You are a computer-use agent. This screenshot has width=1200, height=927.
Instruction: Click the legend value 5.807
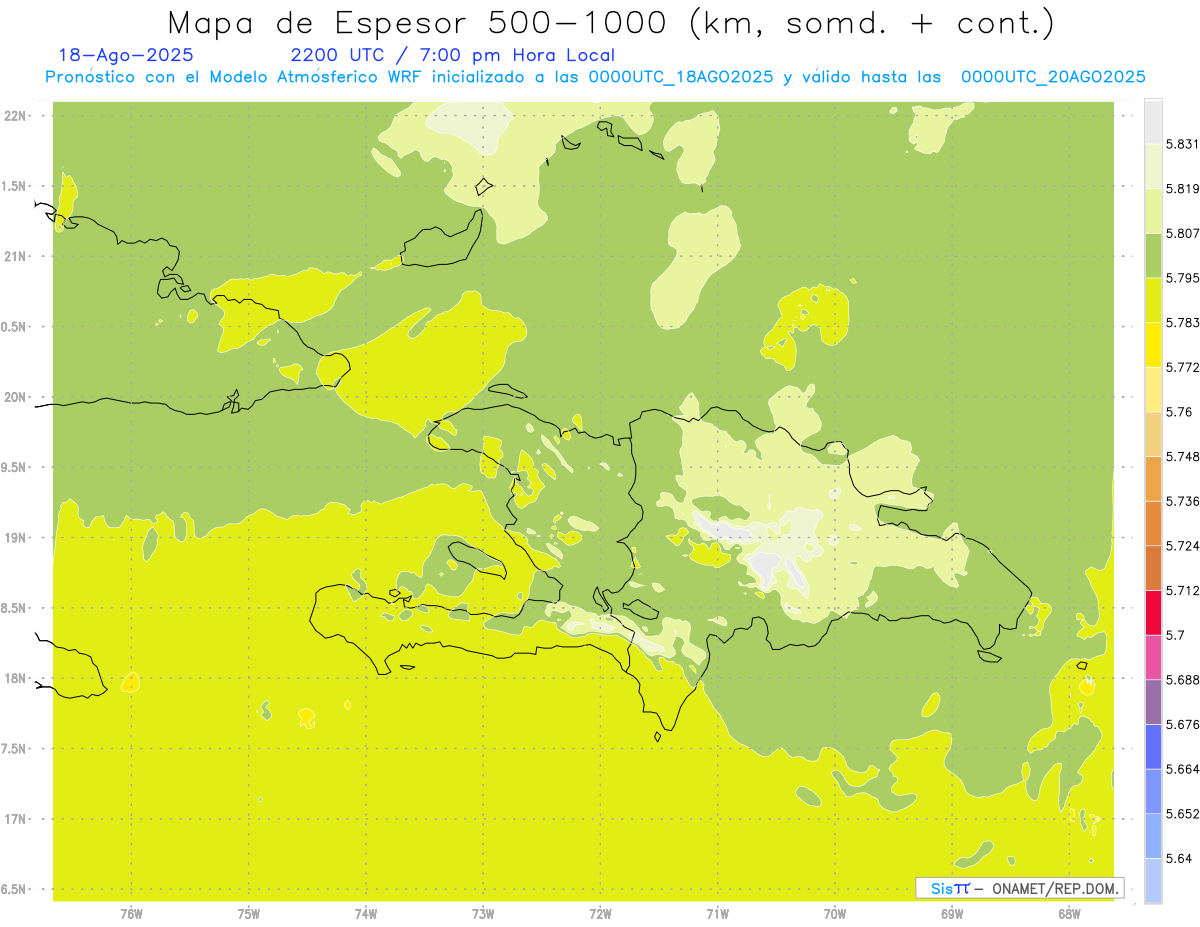coord(1182,233)
